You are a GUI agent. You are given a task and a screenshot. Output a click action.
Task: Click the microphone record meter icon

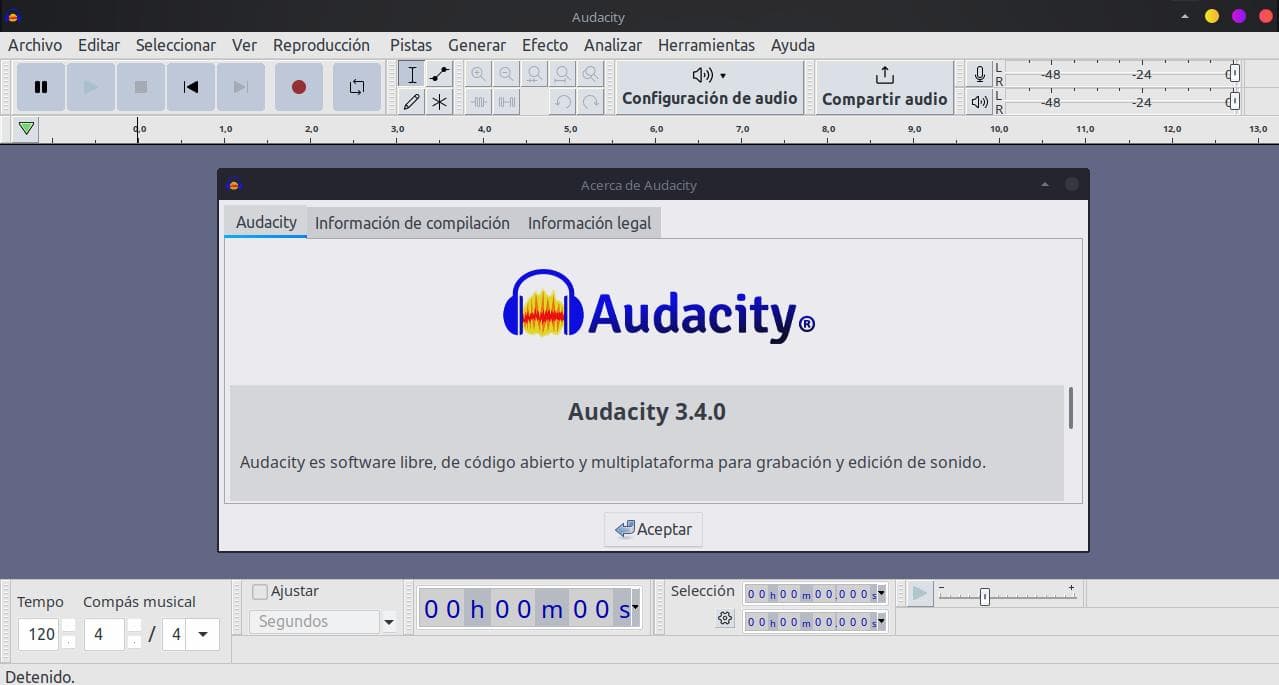980,74
